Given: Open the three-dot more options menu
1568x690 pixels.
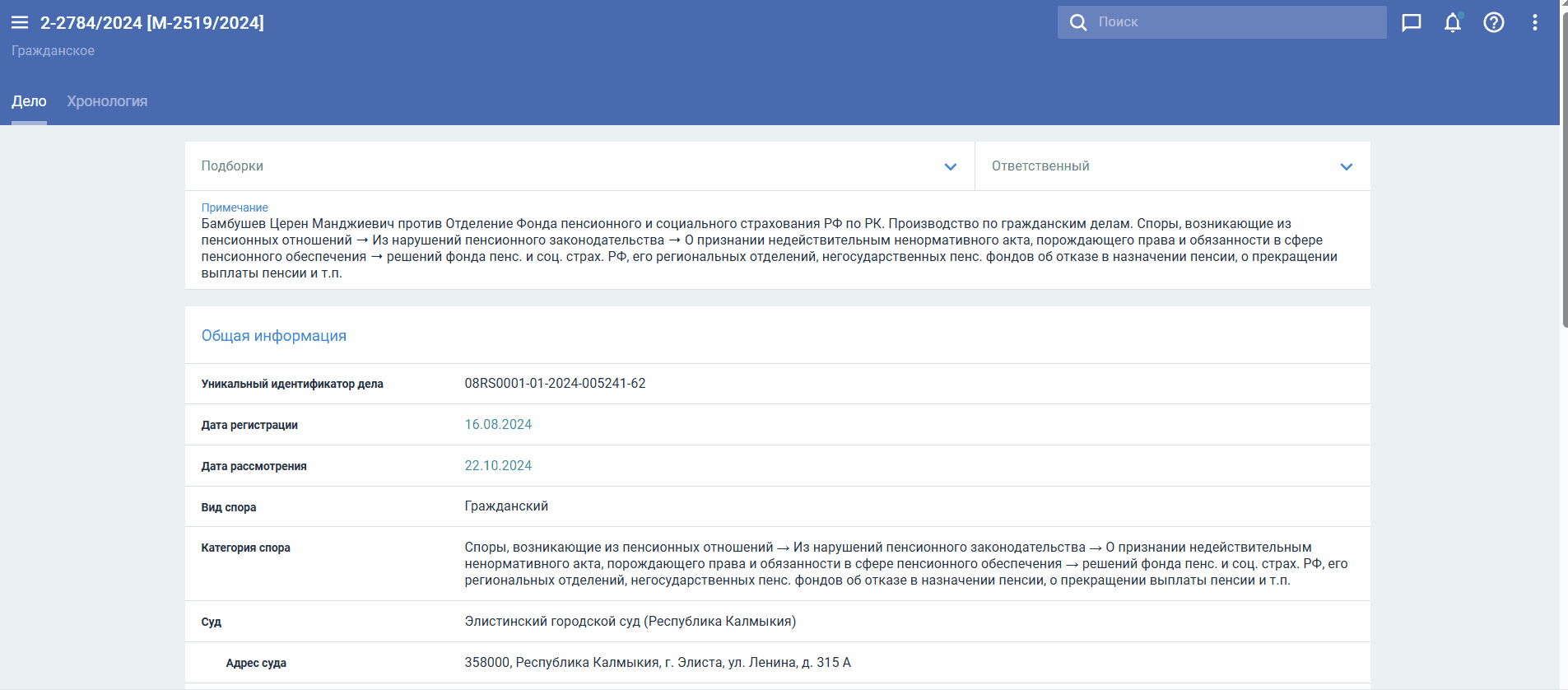Looking at the screenshot, I should (1534, 22).
